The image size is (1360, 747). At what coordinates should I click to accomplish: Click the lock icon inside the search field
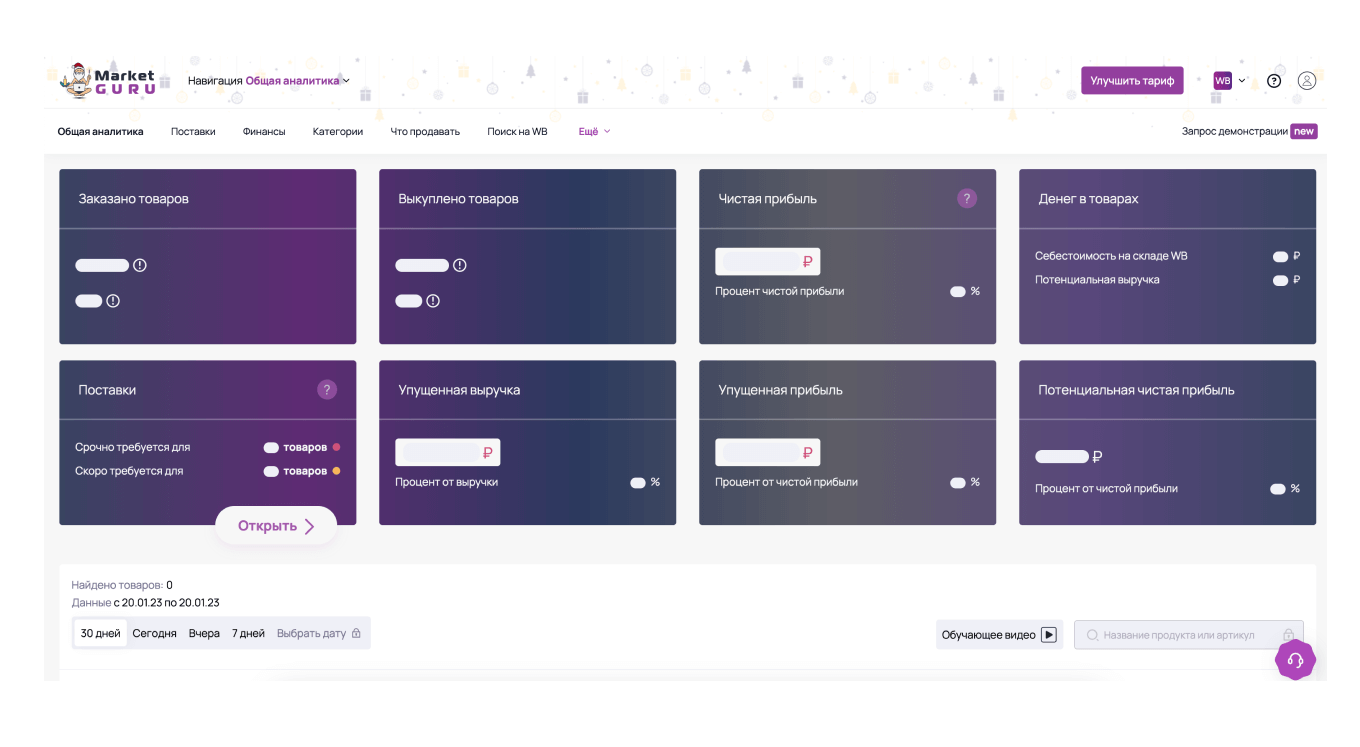tap(1286, 634)
